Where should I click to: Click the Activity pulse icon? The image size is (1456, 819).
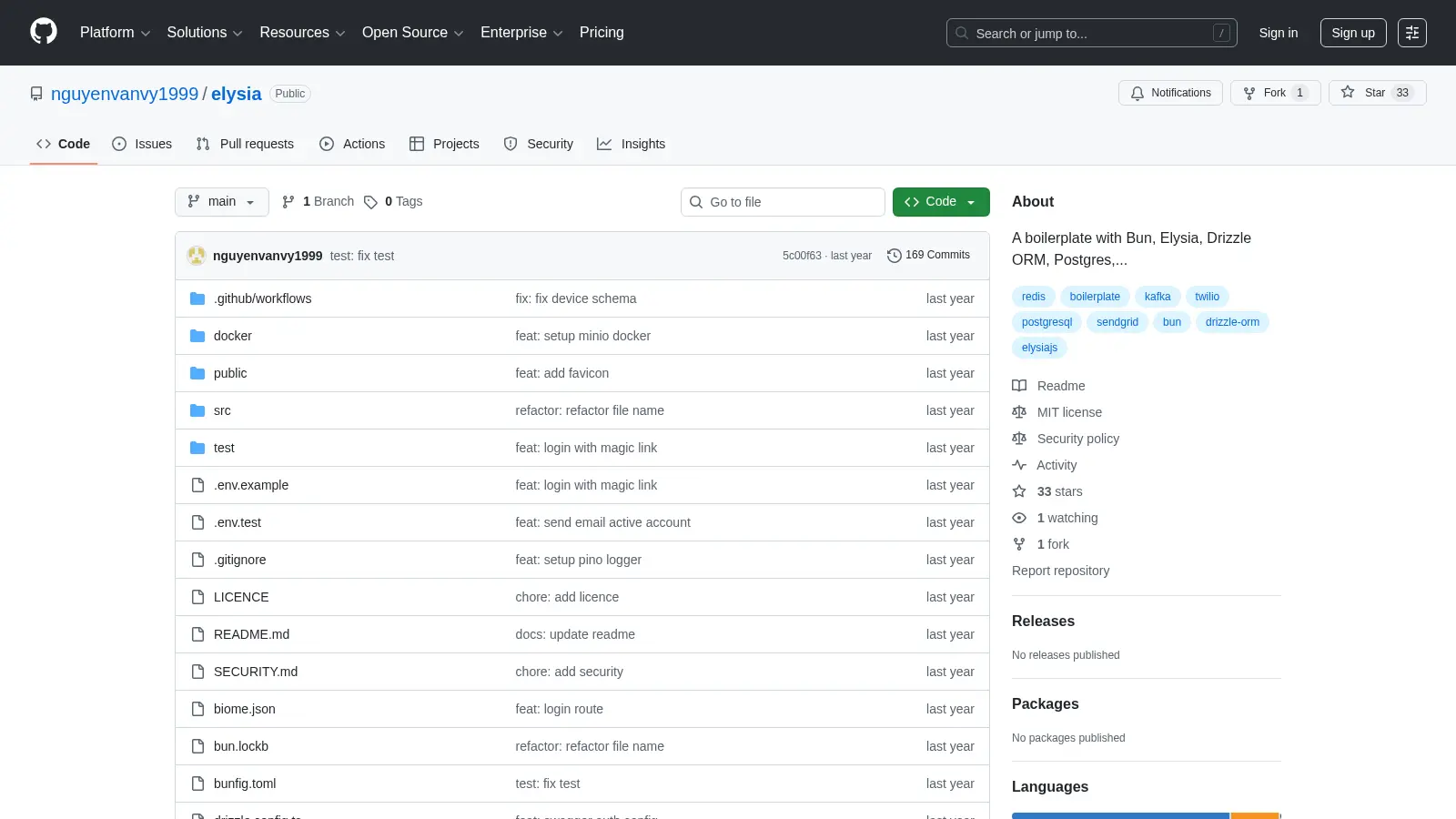[x=1019, y=465]
